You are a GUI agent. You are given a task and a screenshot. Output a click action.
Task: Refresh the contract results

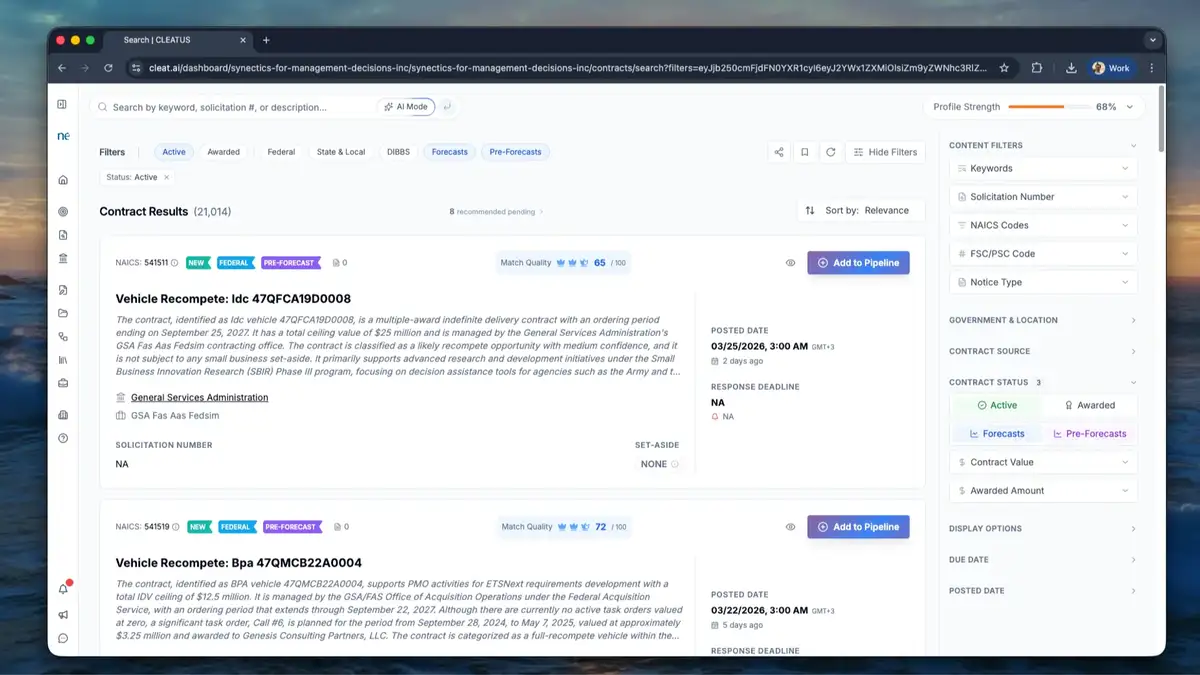tap(830, 152)
